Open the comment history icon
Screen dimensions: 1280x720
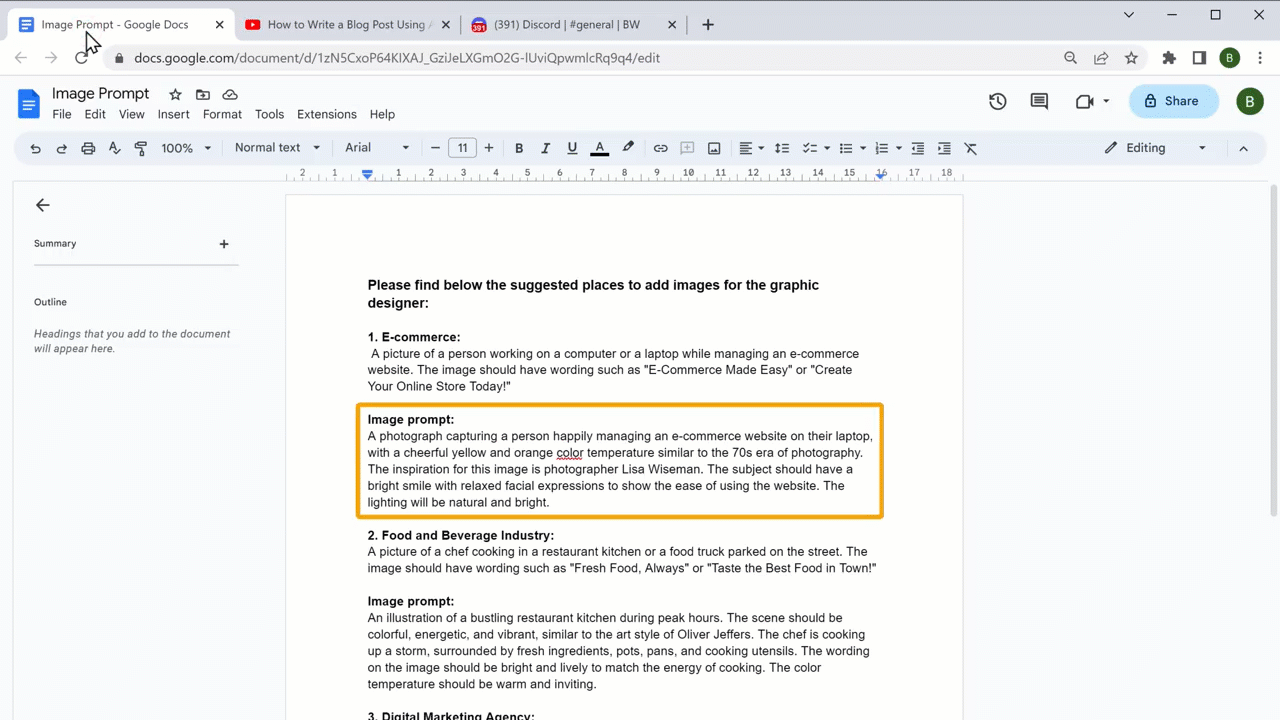pyautogui.click(x=1039, y=101)
